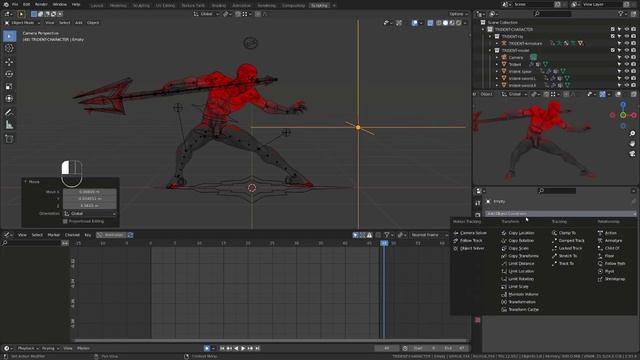Click the Playback button in the timeline footer
This screenshot has width=640, height=360.
28,349
